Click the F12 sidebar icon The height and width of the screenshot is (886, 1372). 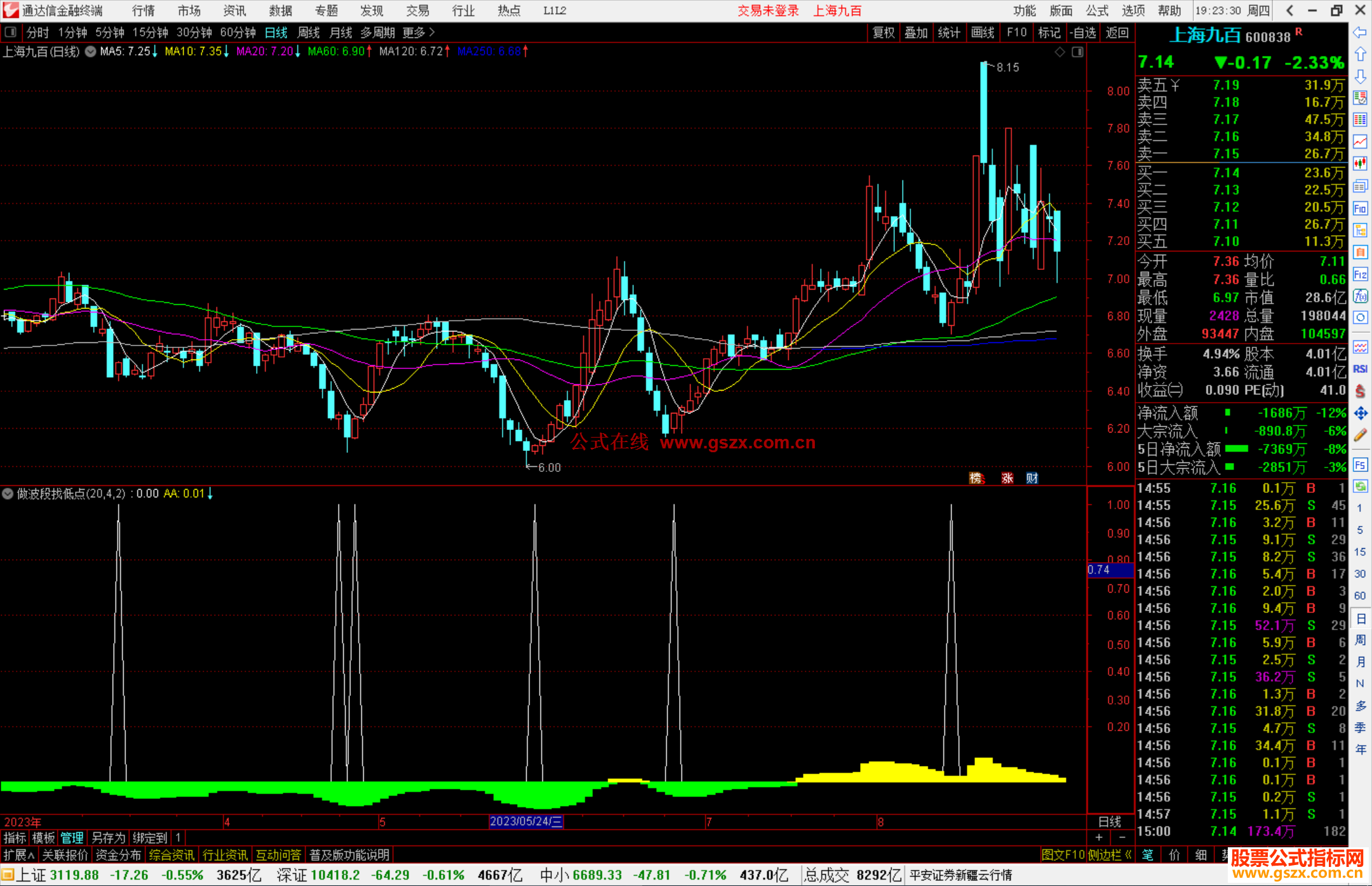coord(1360,274)
